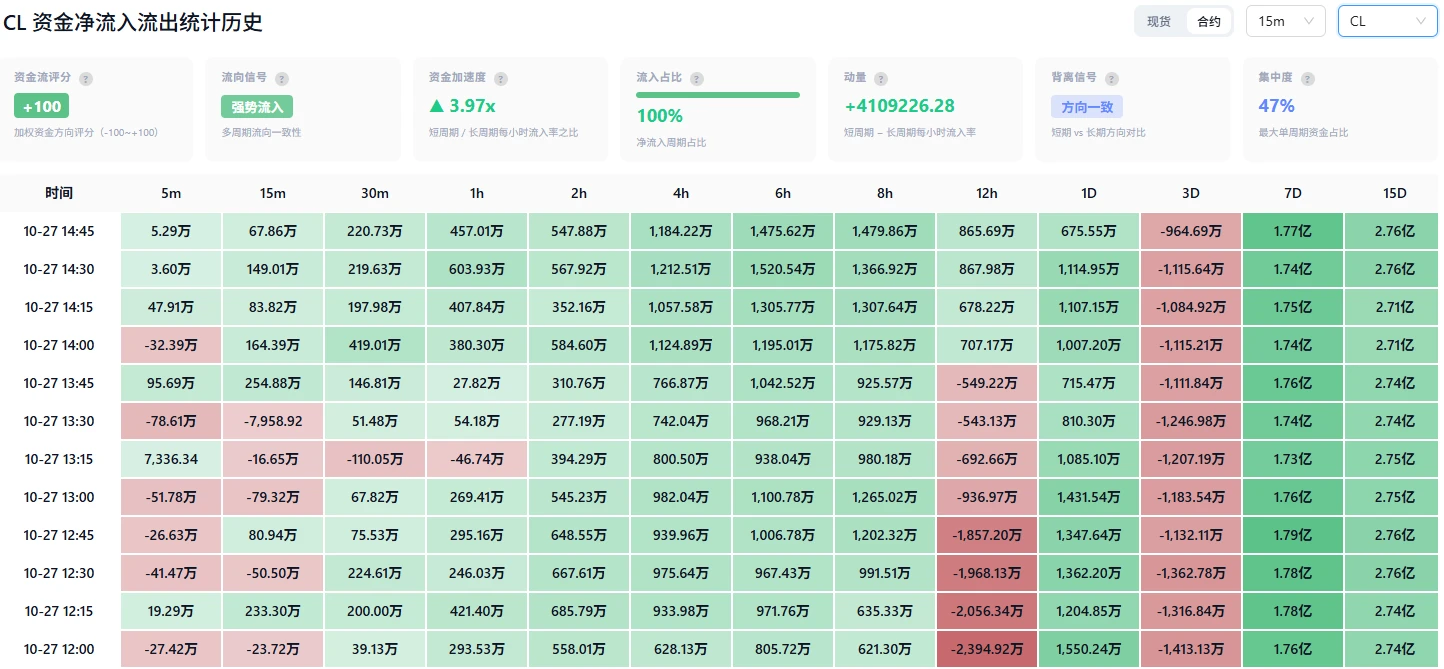
Task: Open the 15m interval dropdown
Action: 1286,21
